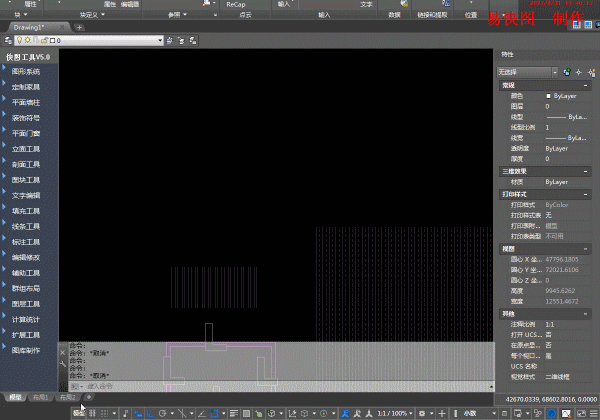Collapse the 打印样式 section

[x=585, y=194]
